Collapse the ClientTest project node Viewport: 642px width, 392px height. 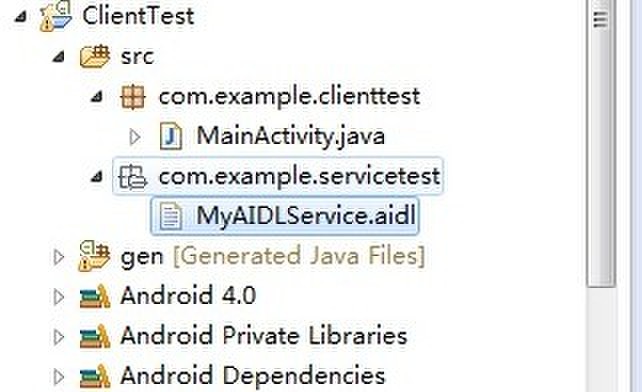(x=20, y=17)
